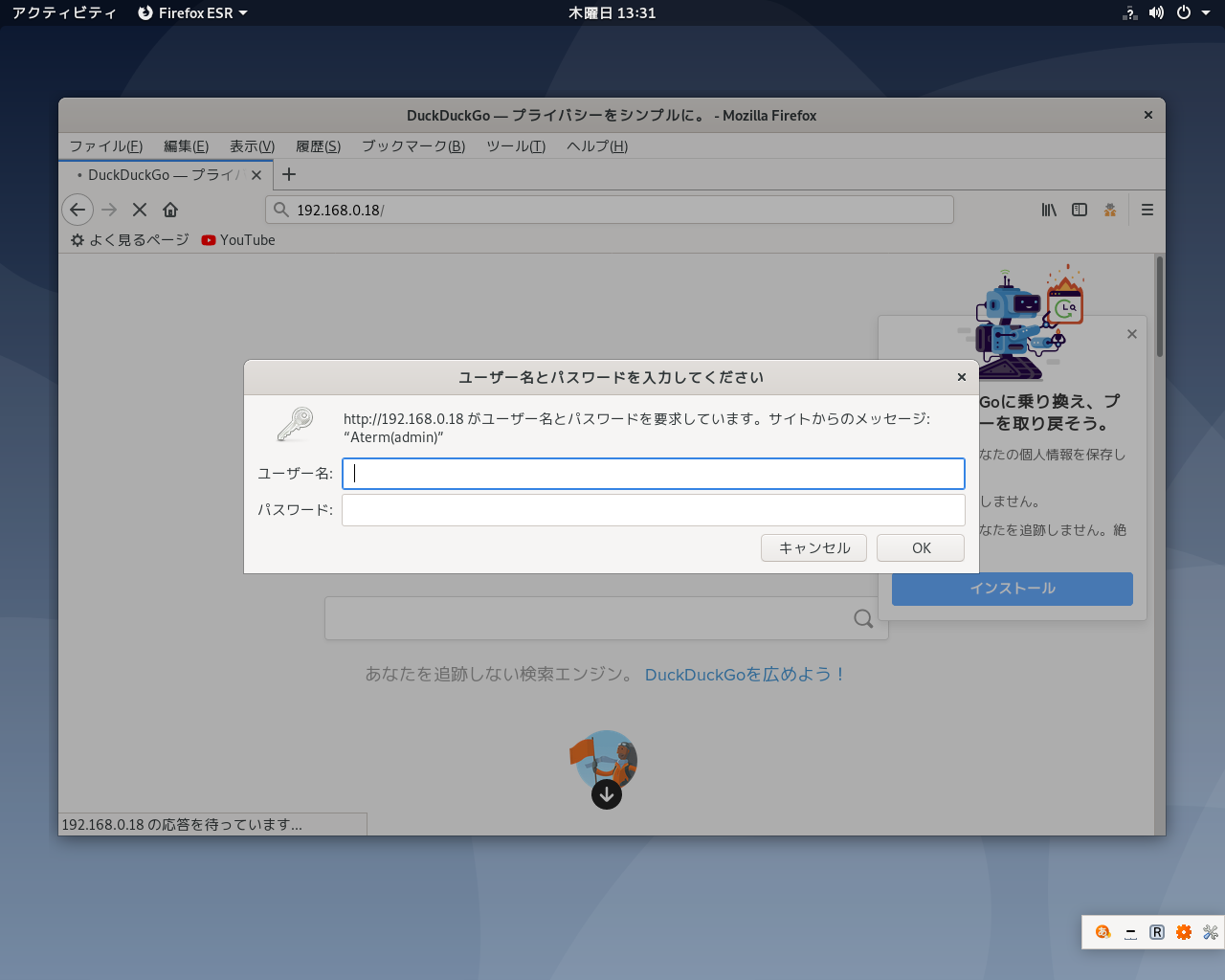1225x980 pixels.
Task: Open the アクティビティ overview
Action: (x=64, y=12)
